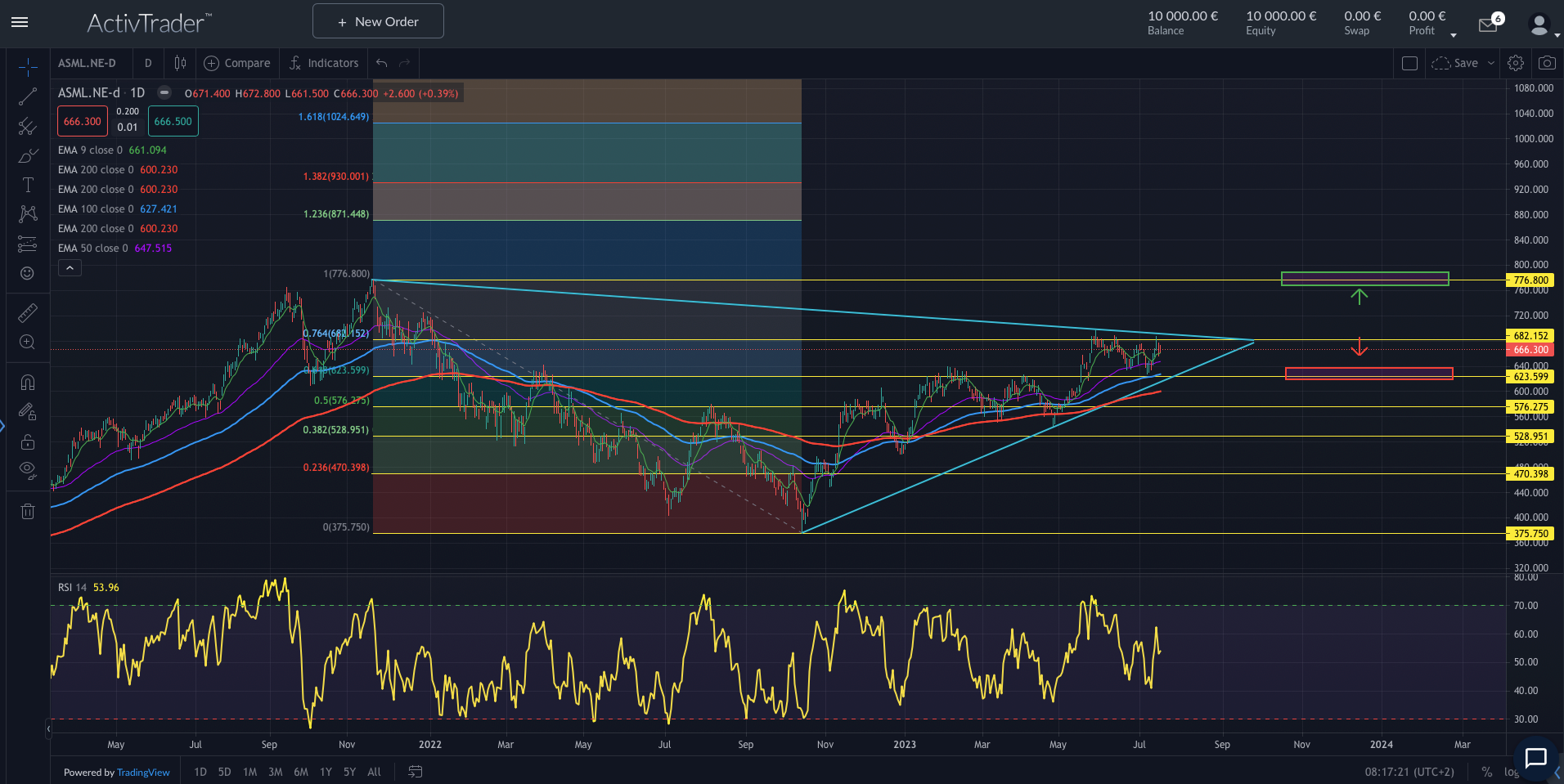Open the user account dropdown
This screenshot has width=1564, height=784.
pos(1542,25)
